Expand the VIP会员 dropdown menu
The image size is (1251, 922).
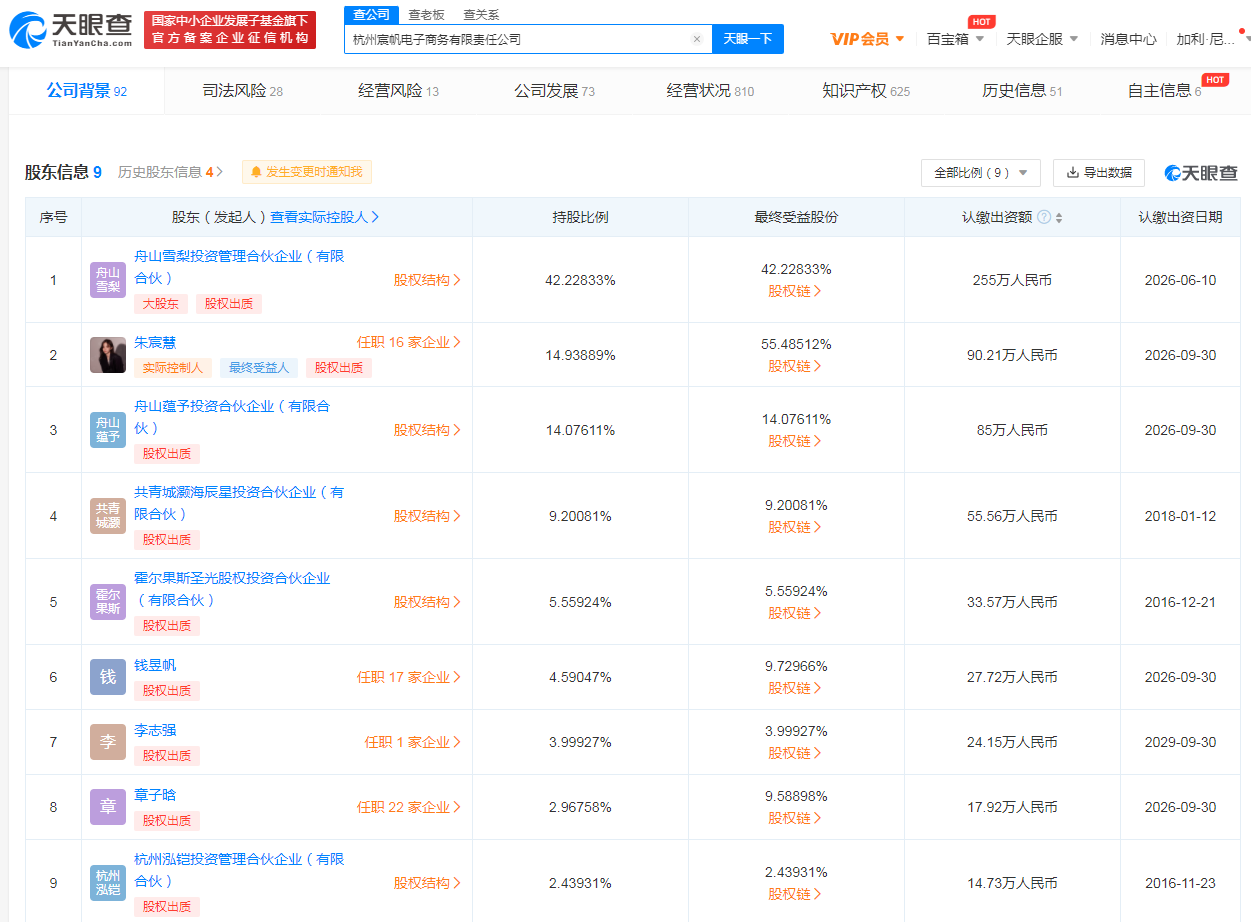click(x=867, y=39)
